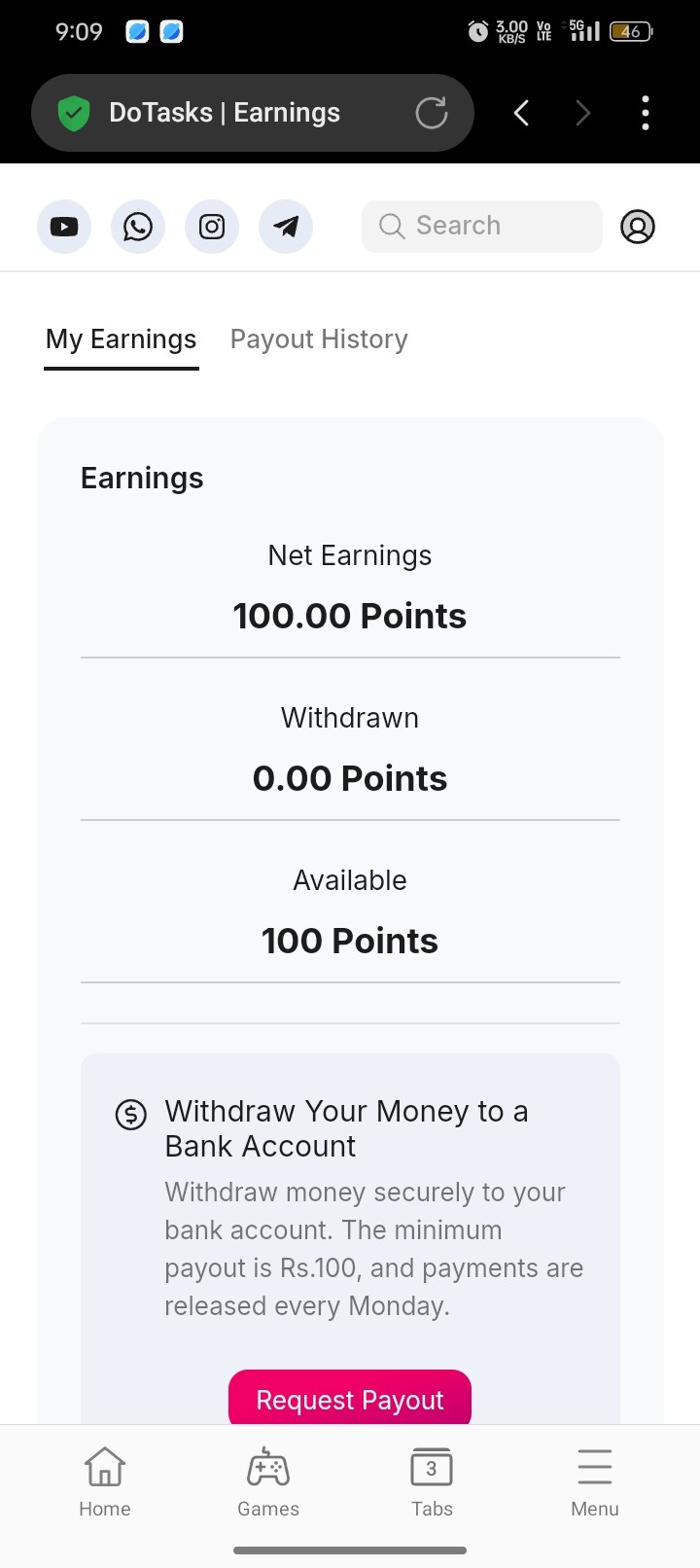Open the YouTube social icon

pyautogui.click(x=64, y=227)
